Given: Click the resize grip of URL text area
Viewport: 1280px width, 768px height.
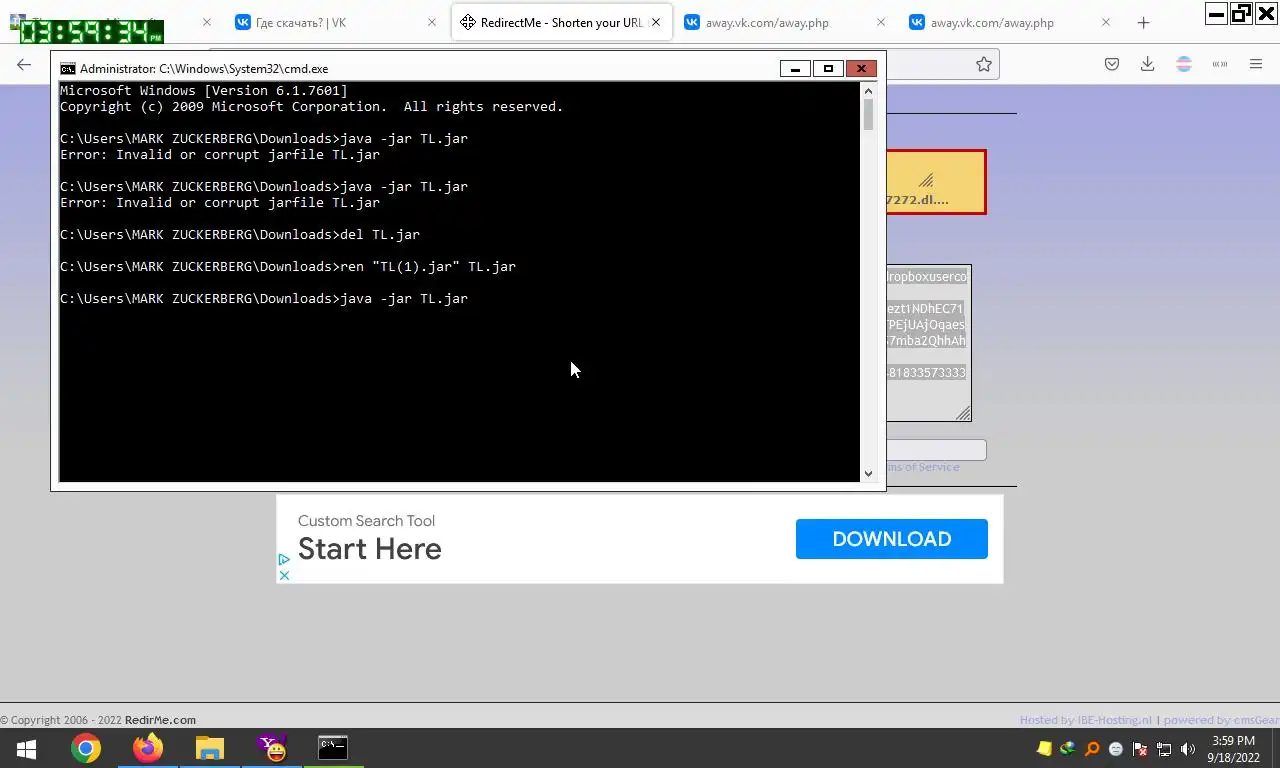Looking at the screenshot, I should 963,413.
